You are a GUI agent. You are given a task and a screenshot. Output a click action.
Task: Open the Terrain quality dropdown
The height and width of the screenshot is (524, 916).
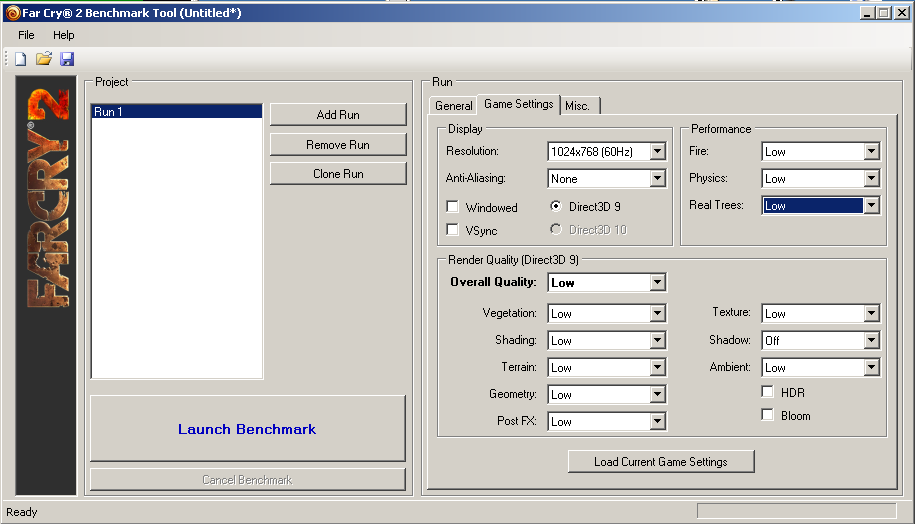pyautogui.click(x=607, y=367)
